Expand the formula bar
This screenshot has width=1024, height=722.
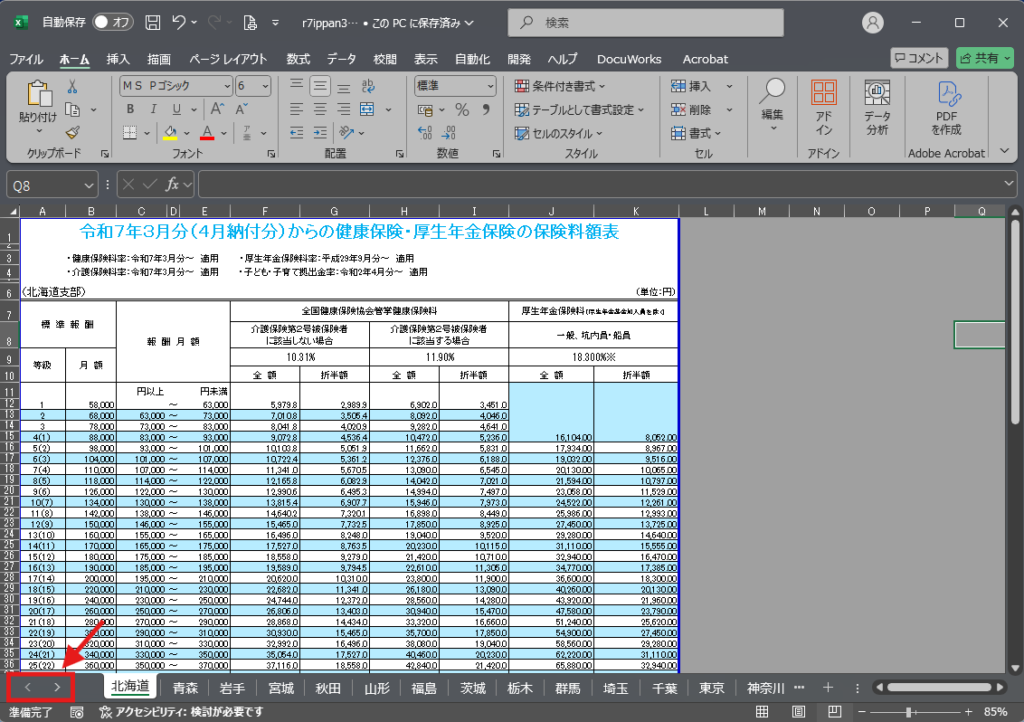1009,184
